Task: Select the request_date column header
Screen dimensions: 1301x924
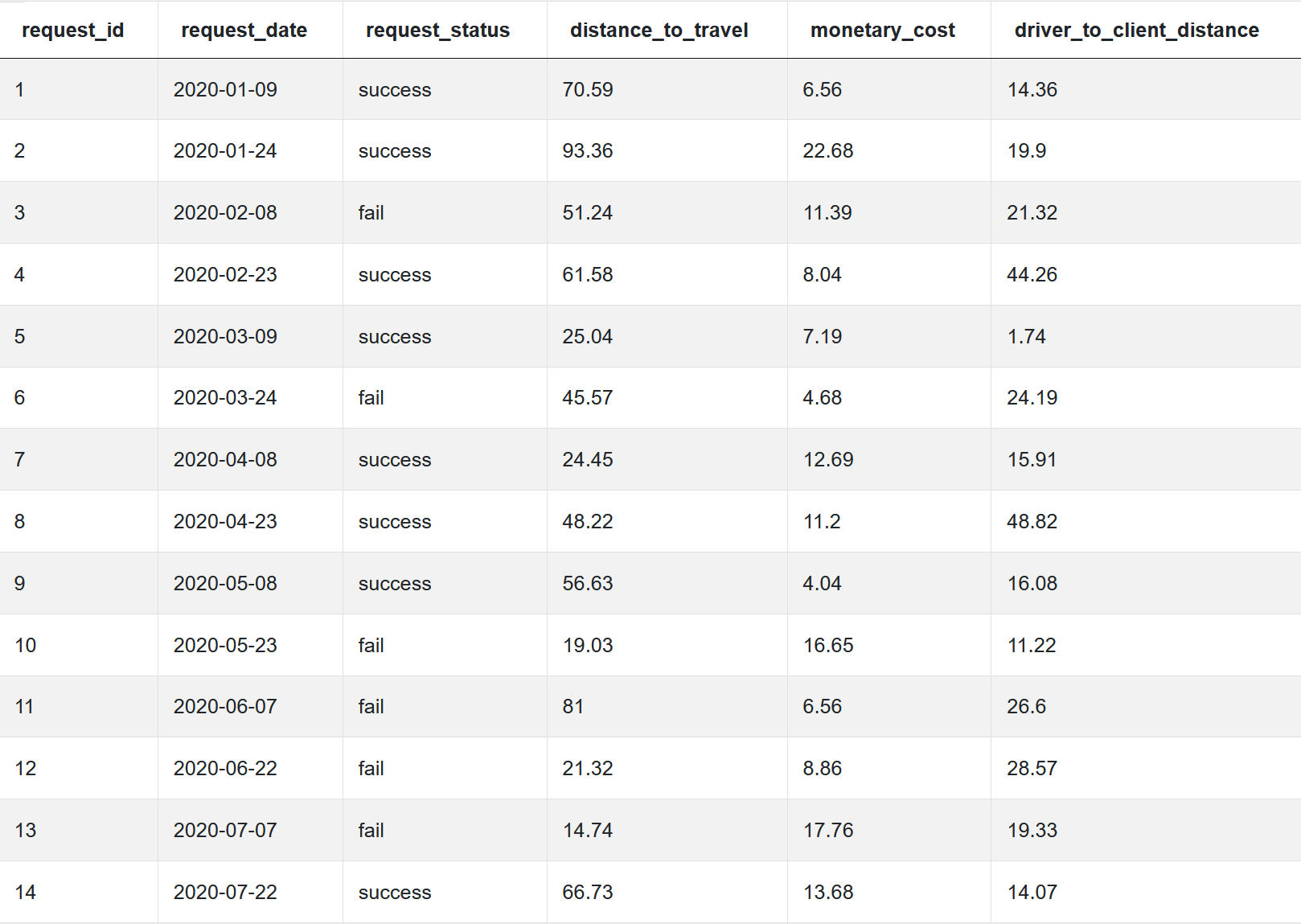Action: point(244,31)
